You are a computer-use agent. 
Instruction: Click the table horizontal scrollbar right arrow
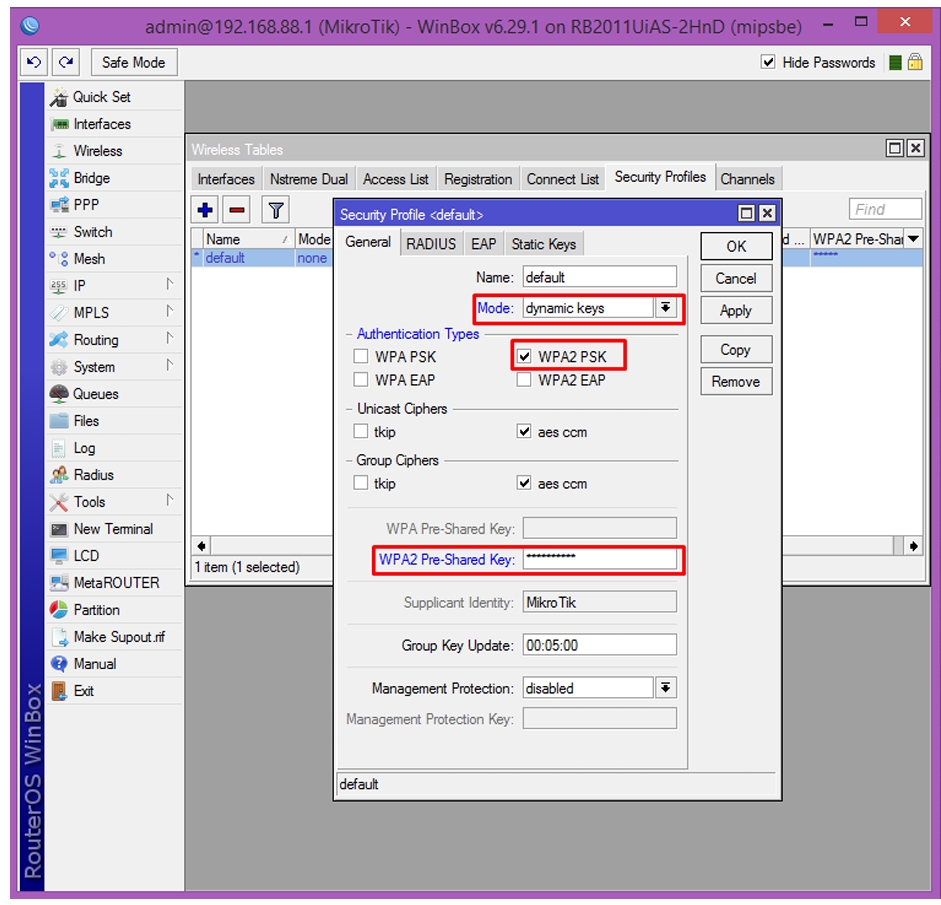pos(913,546)
